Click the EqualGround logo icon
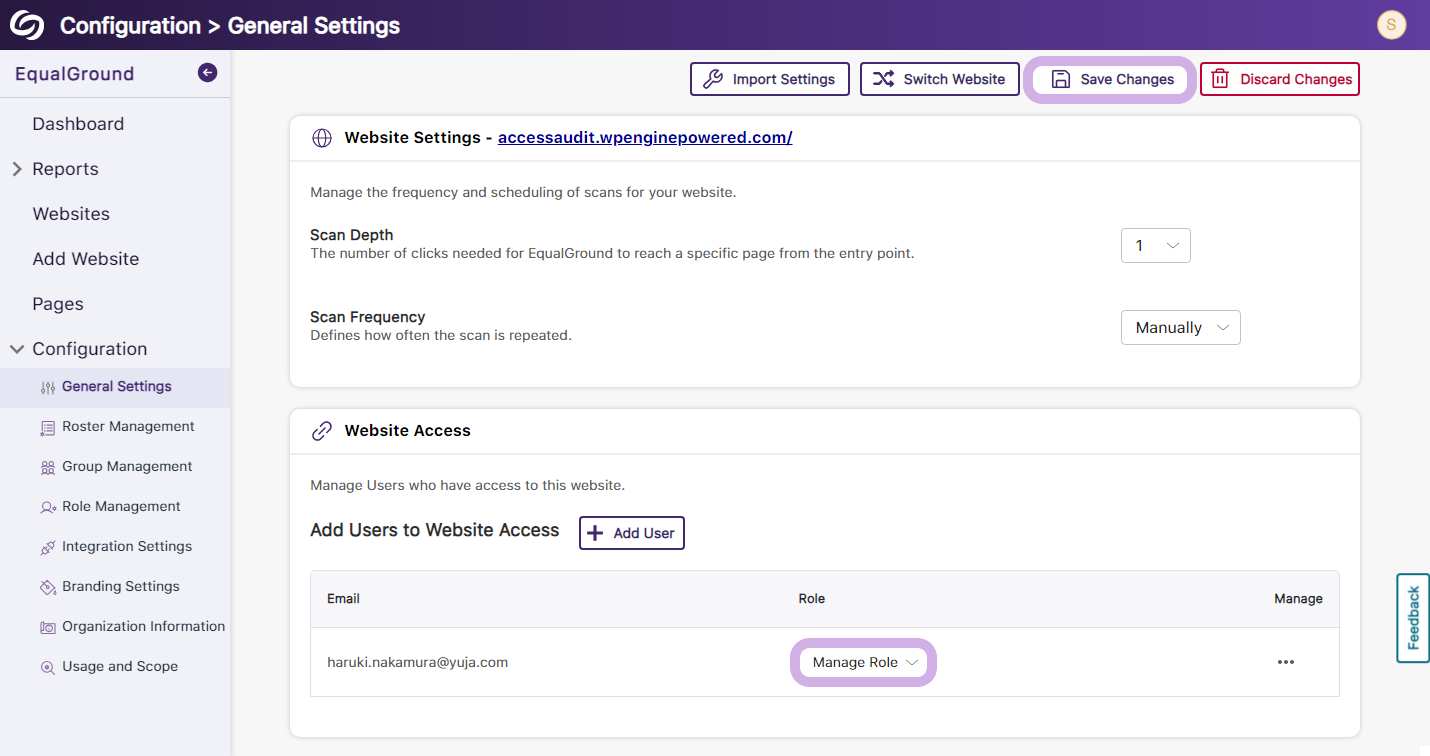Screen dimensions: 1430x756 (x=27, y=25)
